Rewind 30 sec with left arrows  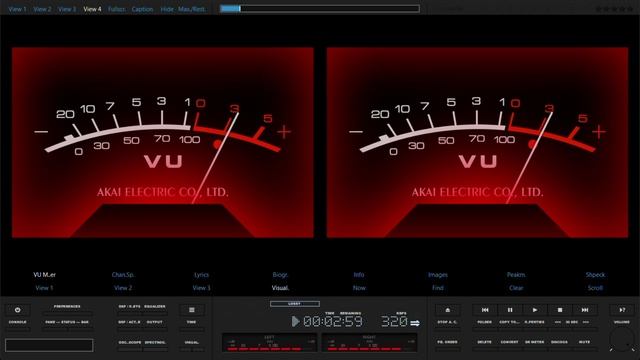(x=558, y=322)
